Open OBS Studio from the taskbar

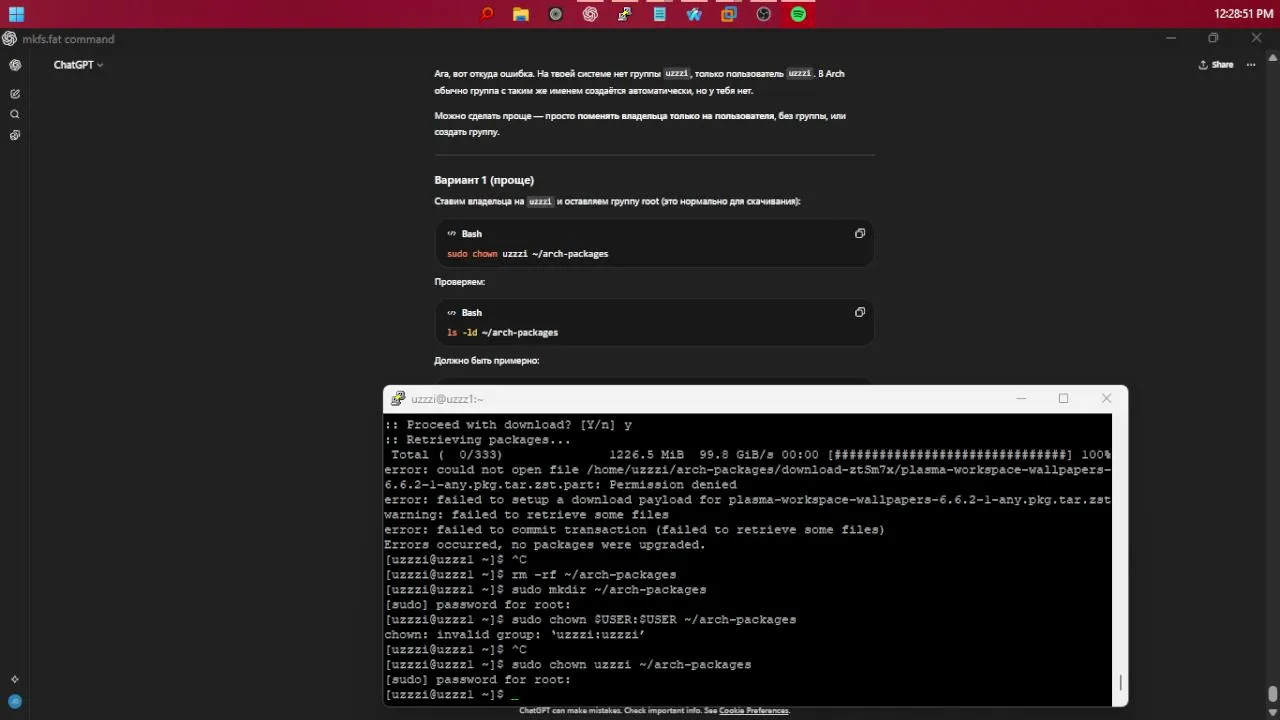pyautogui.click(x=764, y=14)
